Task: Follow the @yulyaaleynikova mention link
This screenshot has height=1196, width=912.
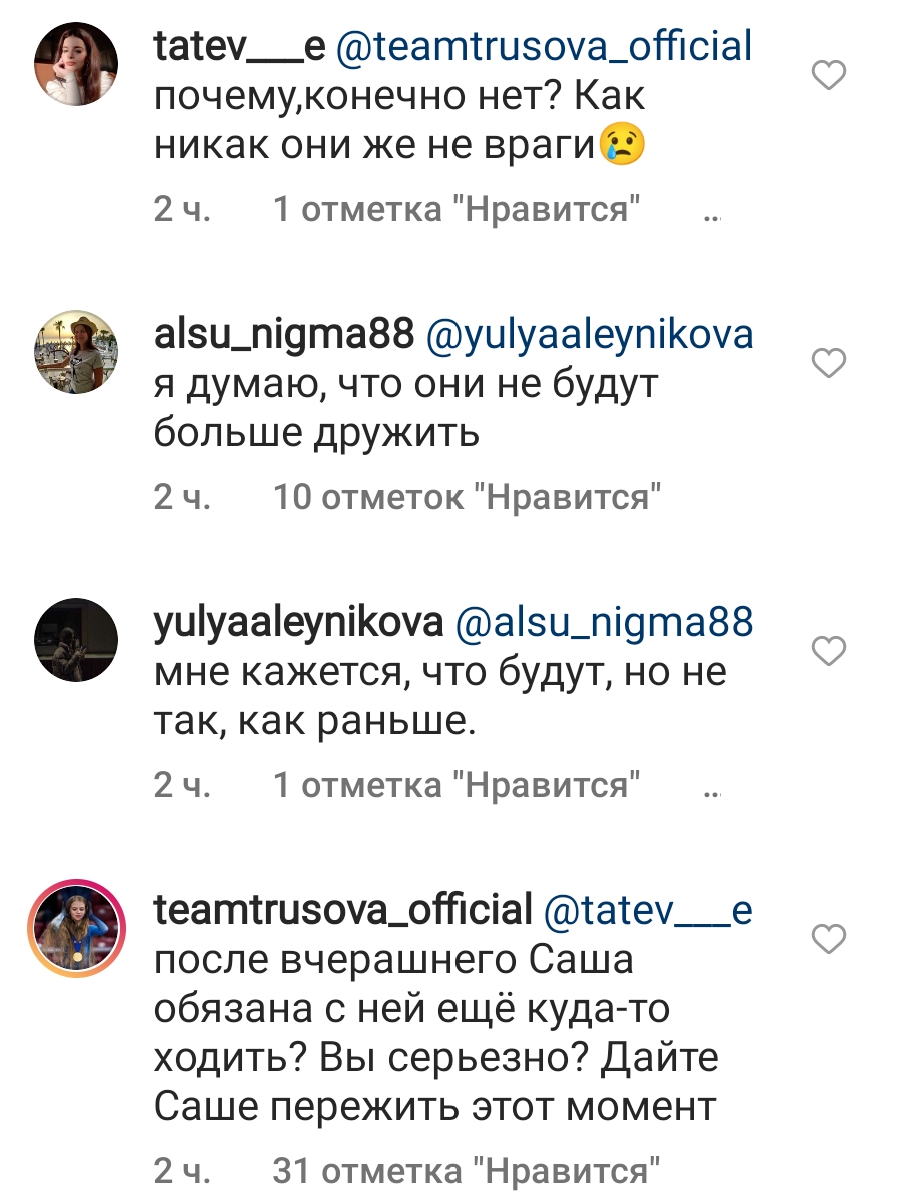Action: 589,335
